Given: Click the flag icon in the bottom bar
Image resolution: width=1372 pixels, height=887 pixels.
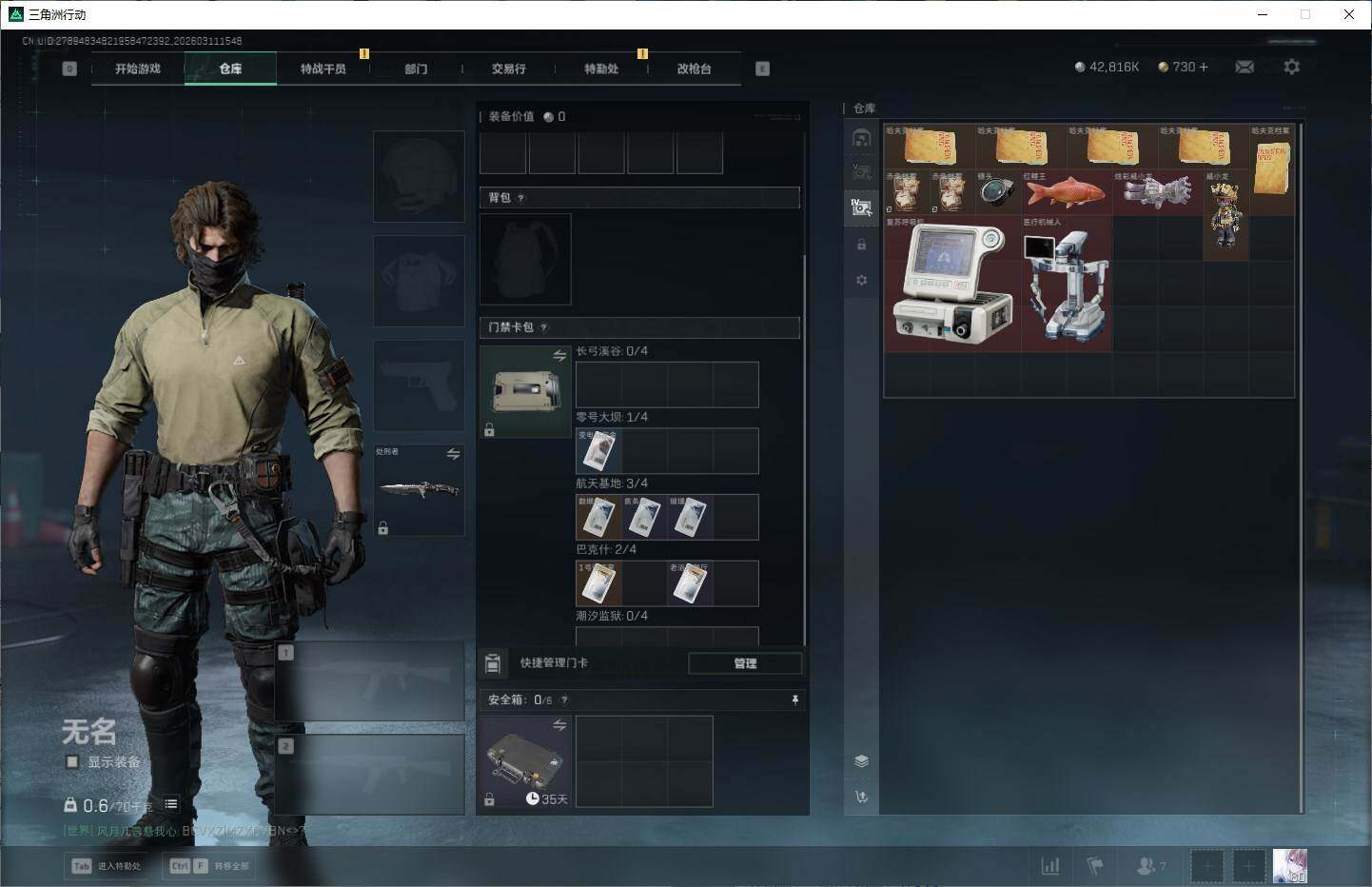Looking at the screenshot, I should pos(1095,866).
